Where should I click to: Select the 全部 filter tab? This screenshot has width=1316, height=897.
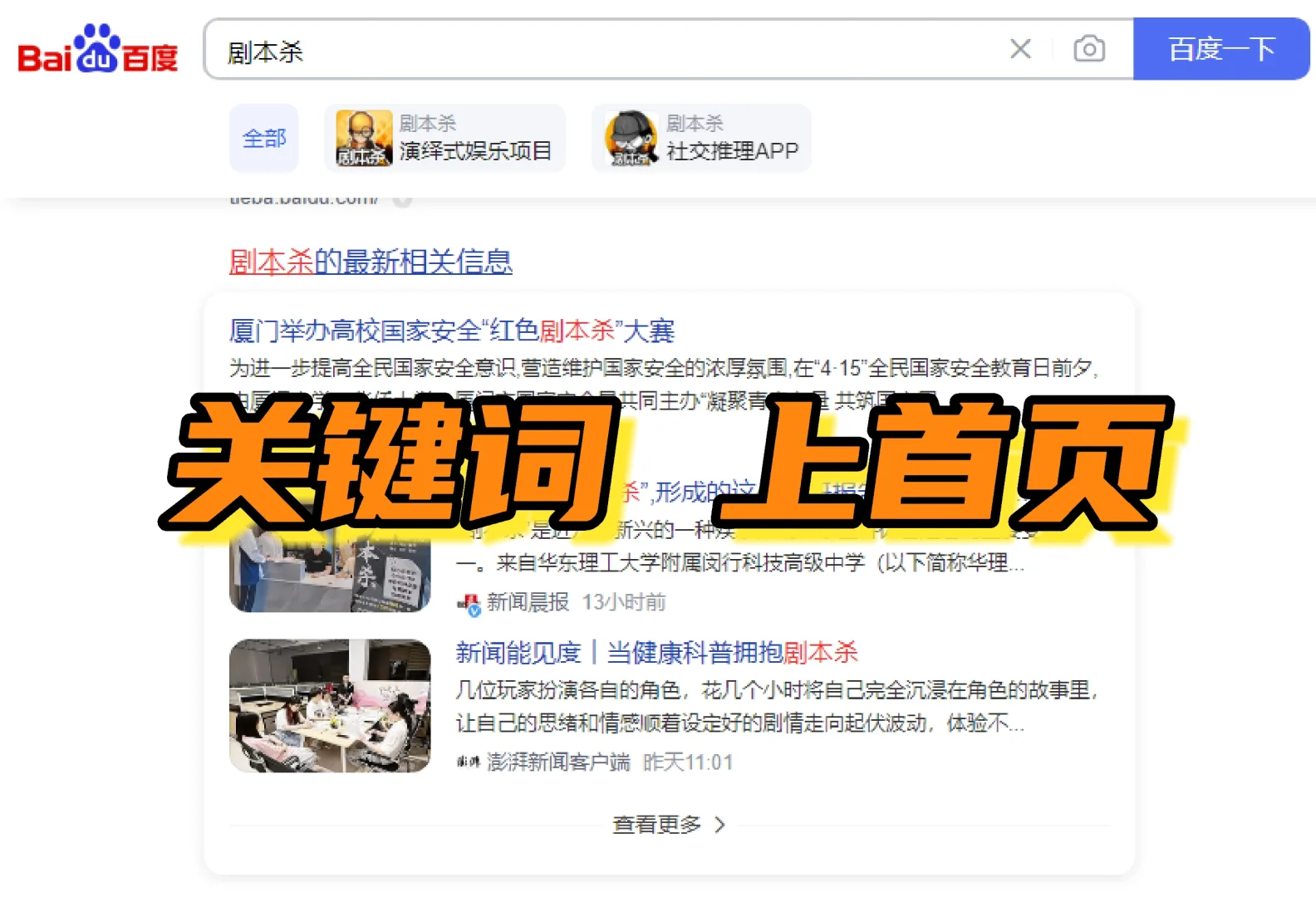pyautogui.click(x=264, y=138)
